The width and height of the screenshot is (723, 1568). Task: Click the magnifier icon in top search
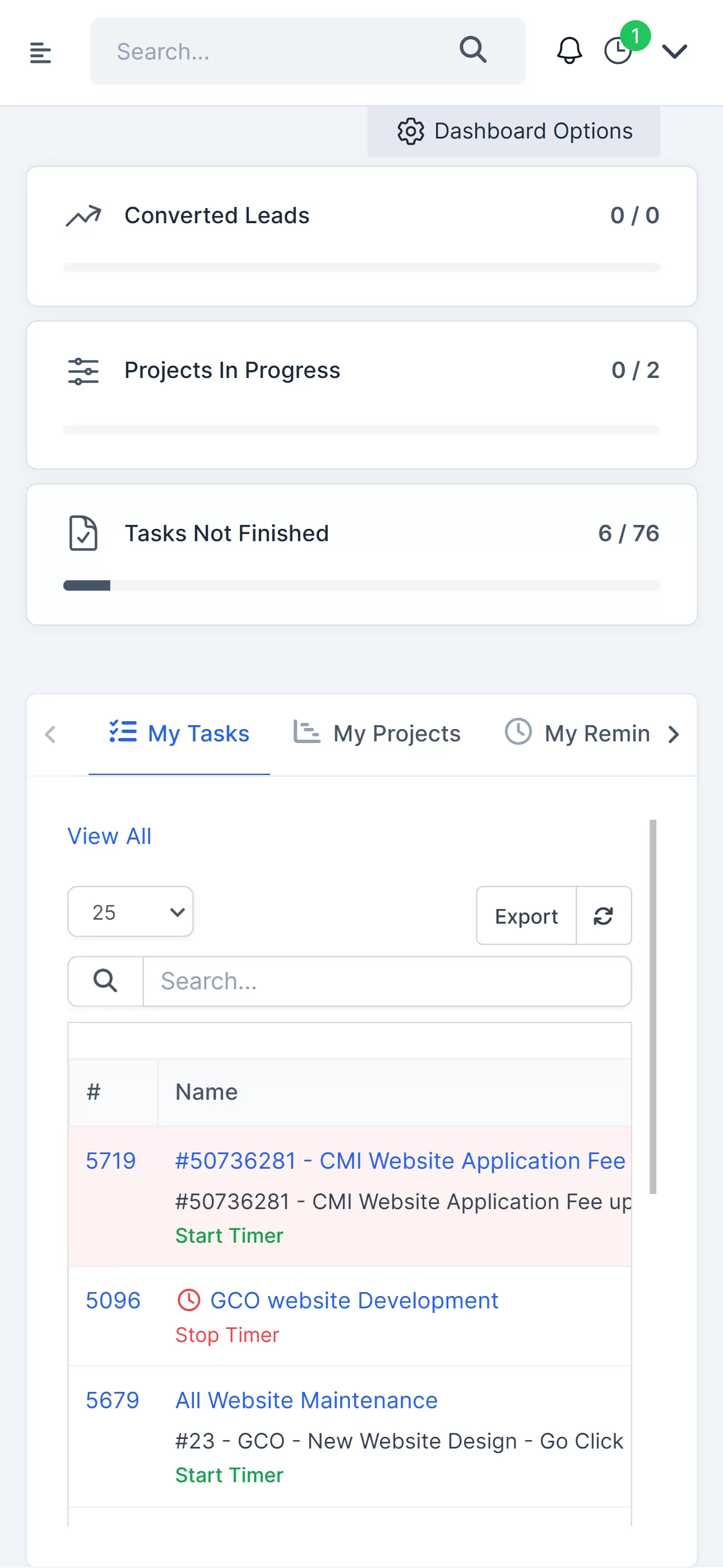473,50
